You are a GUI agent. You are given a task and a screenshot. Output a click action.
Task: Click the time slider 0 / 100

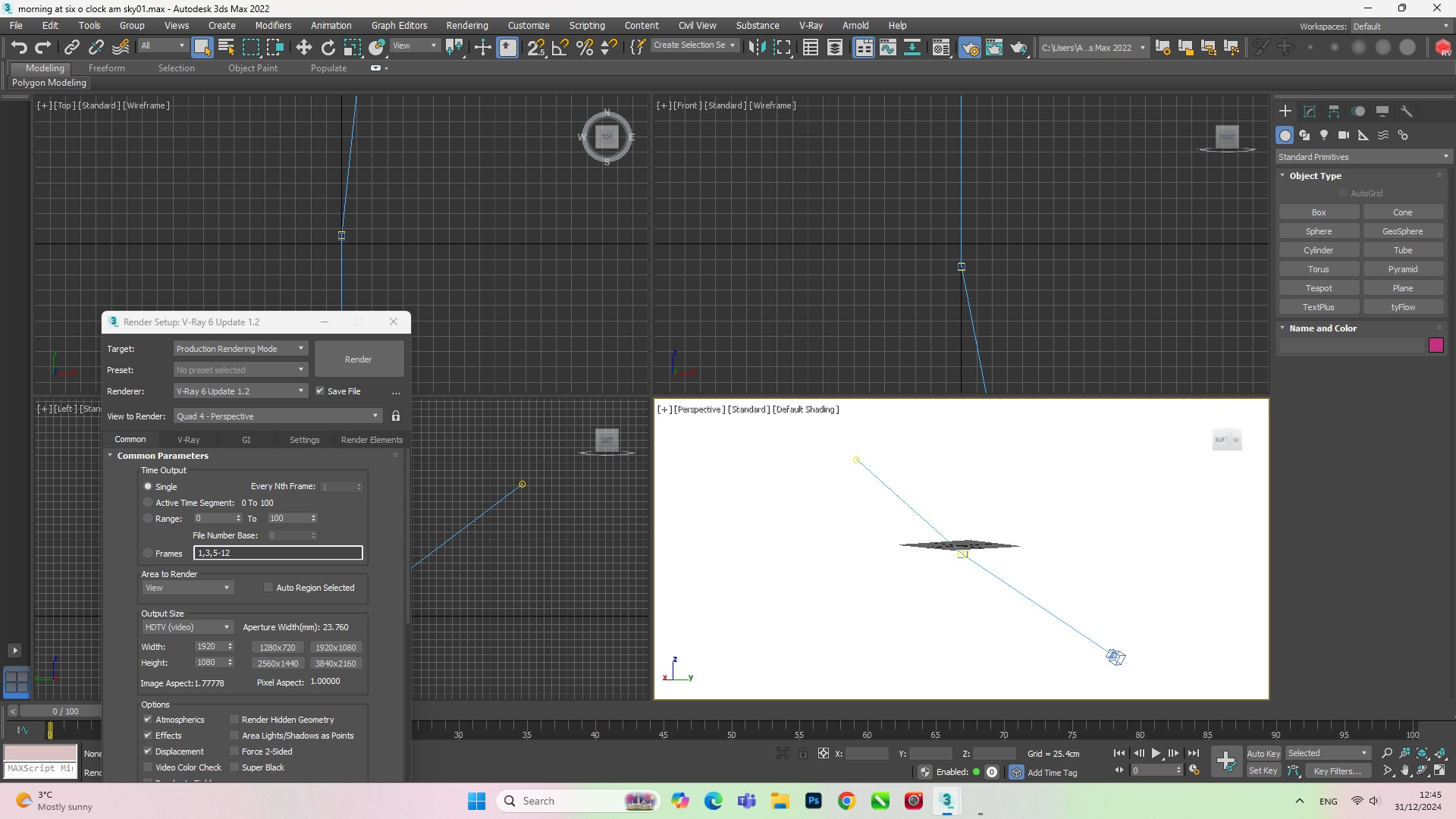[65, 711]
